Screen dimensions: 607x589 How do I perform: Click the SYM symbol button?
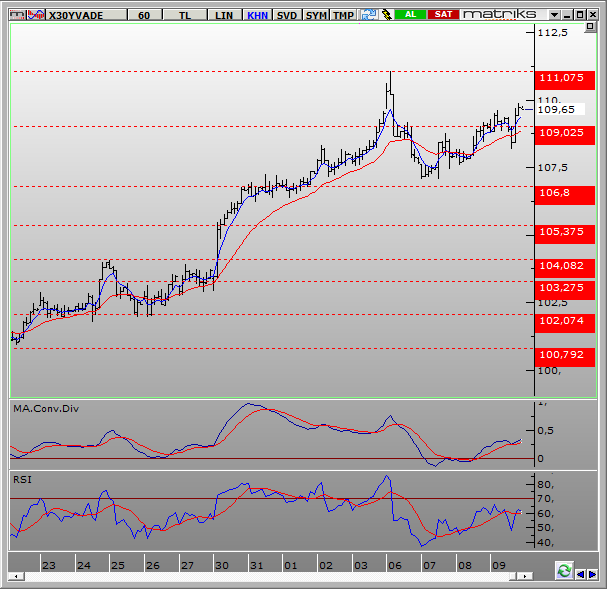[x=316, y=15]
